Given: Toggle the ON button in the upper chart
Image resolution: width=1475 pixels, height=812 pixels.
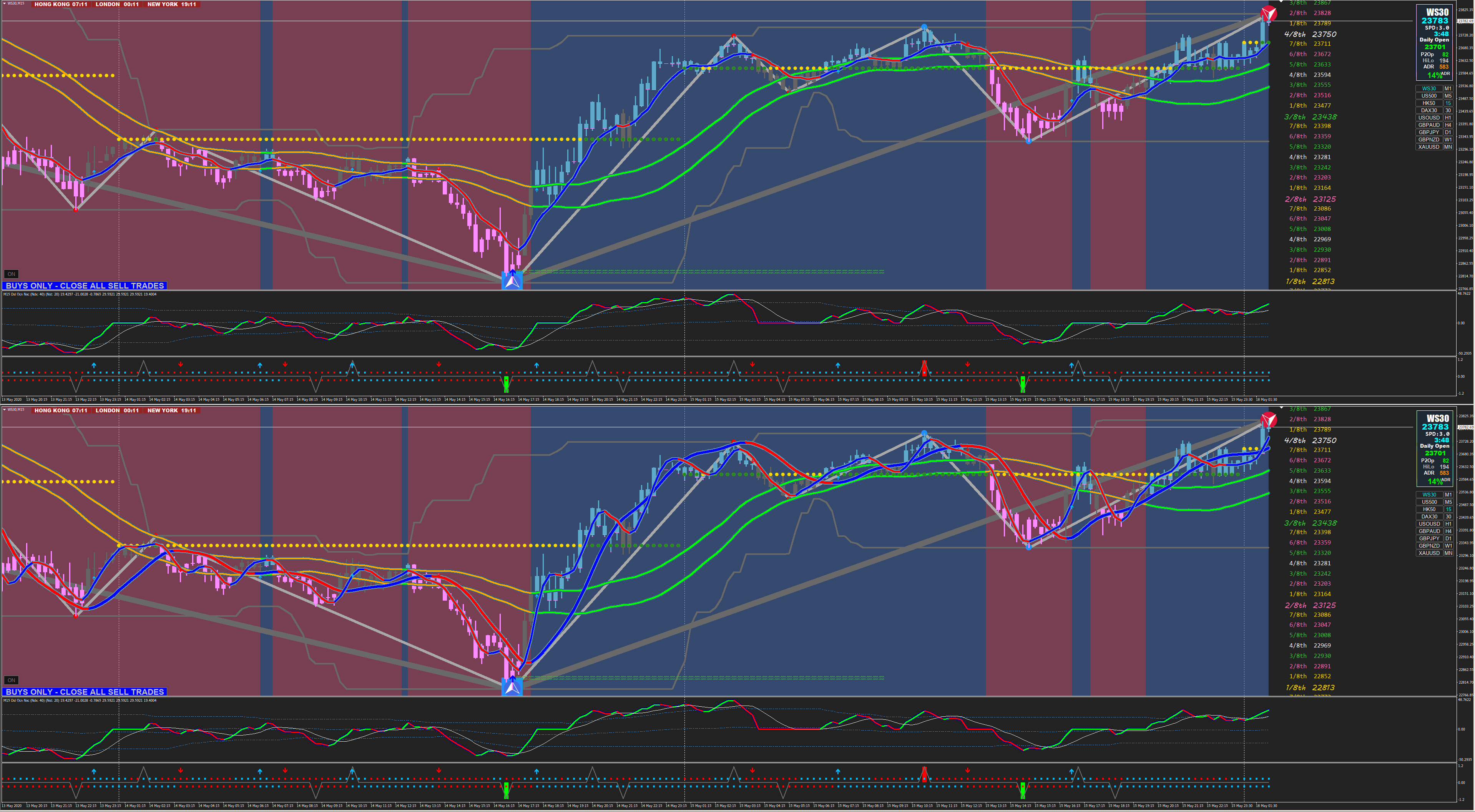Looking at the screenshot, I should point(11,274).
